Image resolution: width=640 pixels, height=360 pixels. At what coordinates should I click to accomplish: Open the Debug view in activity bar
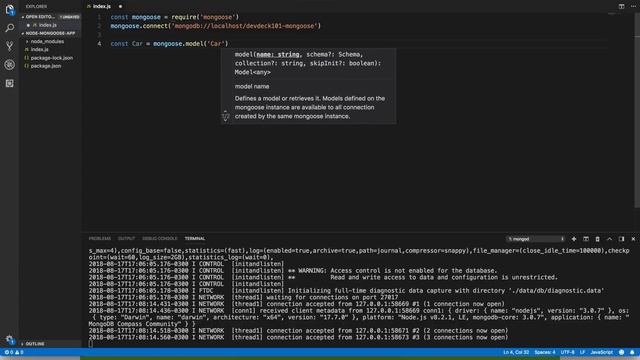[9, 65]
